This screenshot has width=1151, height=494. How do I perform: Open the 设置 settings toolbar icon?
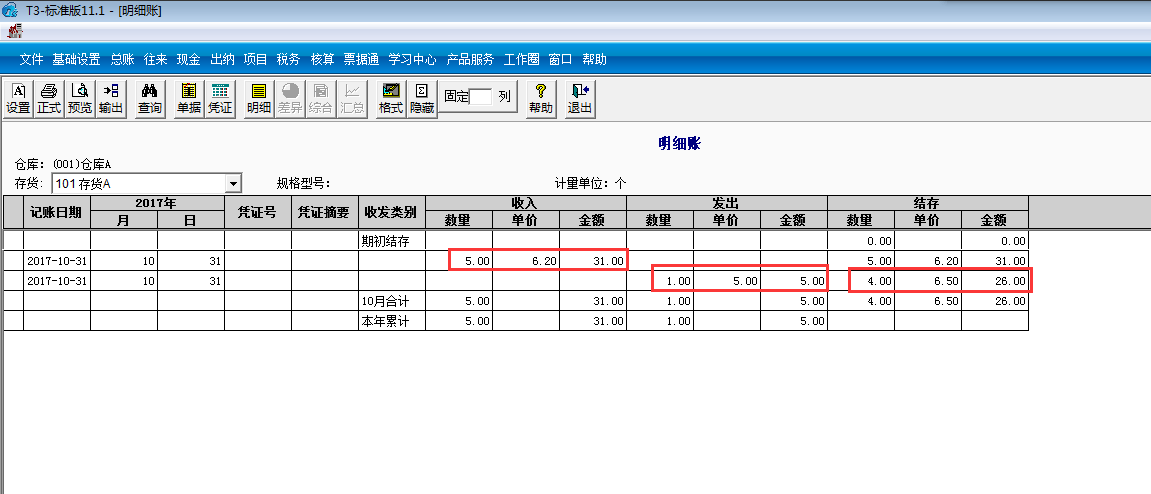[x=18, y=99]
